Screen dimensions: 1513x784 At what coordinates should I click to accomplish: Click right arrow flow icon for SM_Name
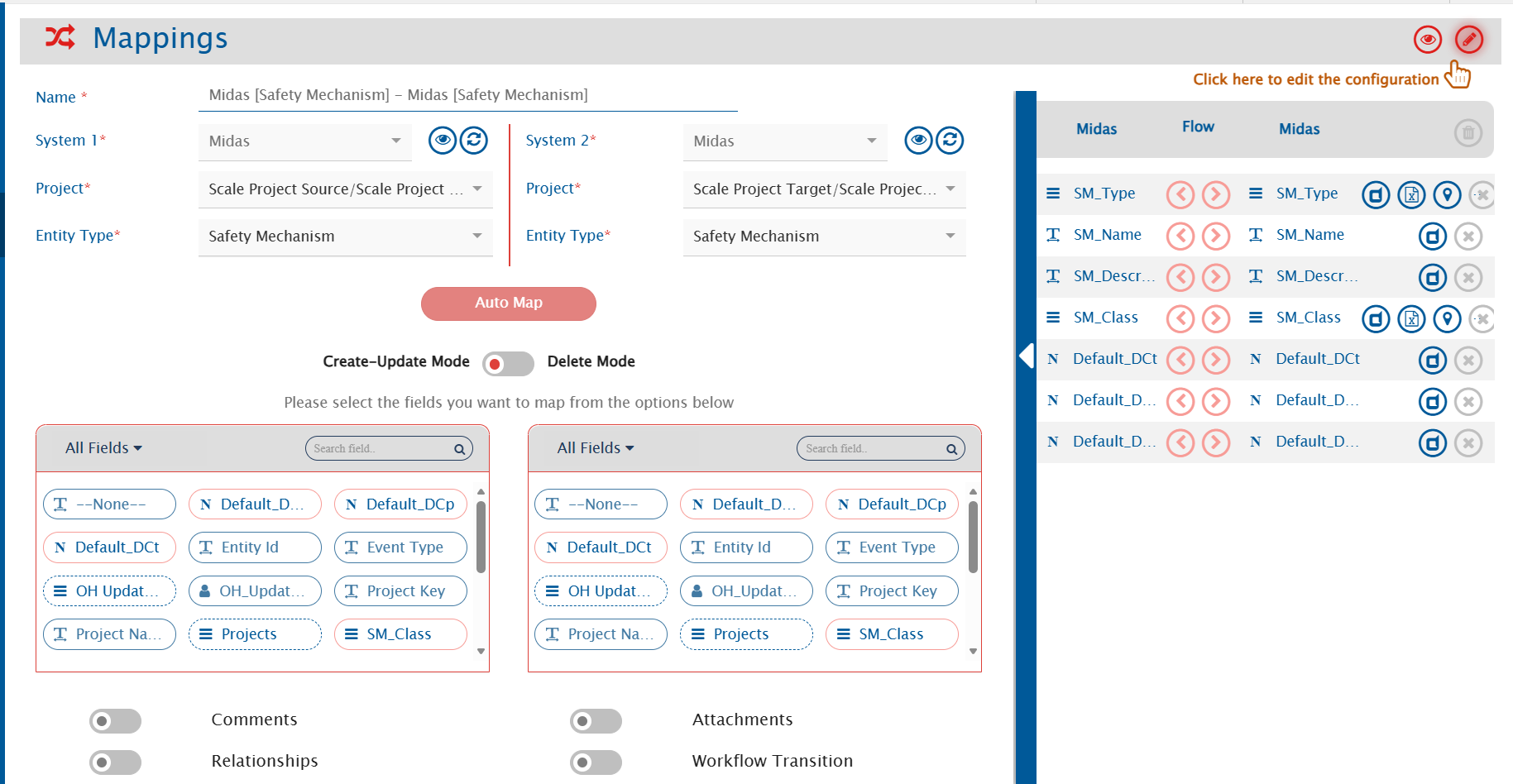pos(1215,237)
